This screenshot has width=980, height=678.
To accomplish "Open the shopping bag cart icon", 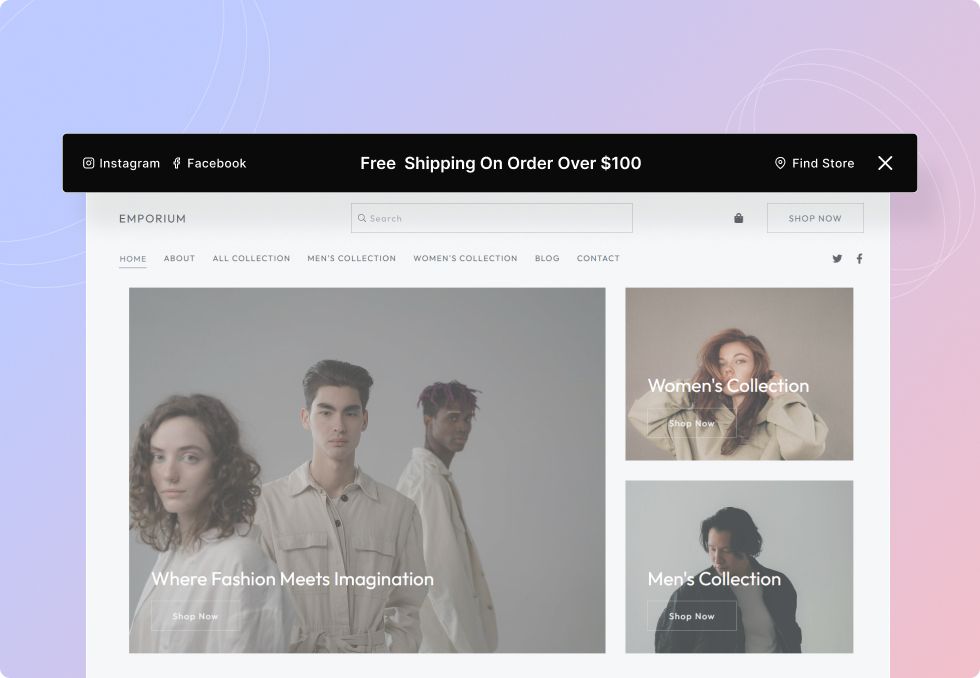I will (739, 218).
